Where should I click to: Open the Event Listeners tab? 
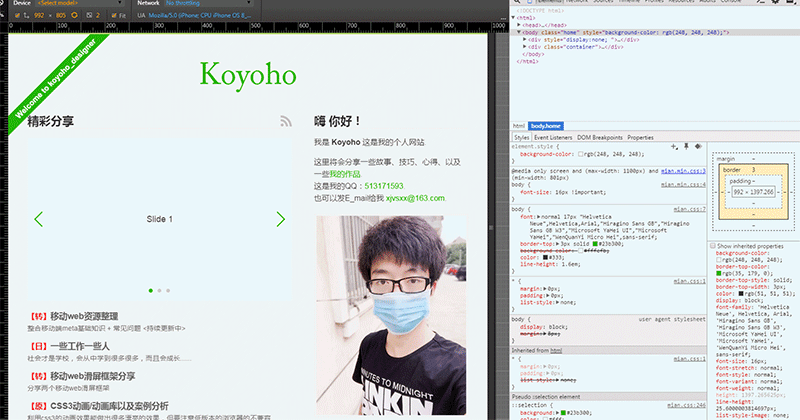[x=553, y=137]
